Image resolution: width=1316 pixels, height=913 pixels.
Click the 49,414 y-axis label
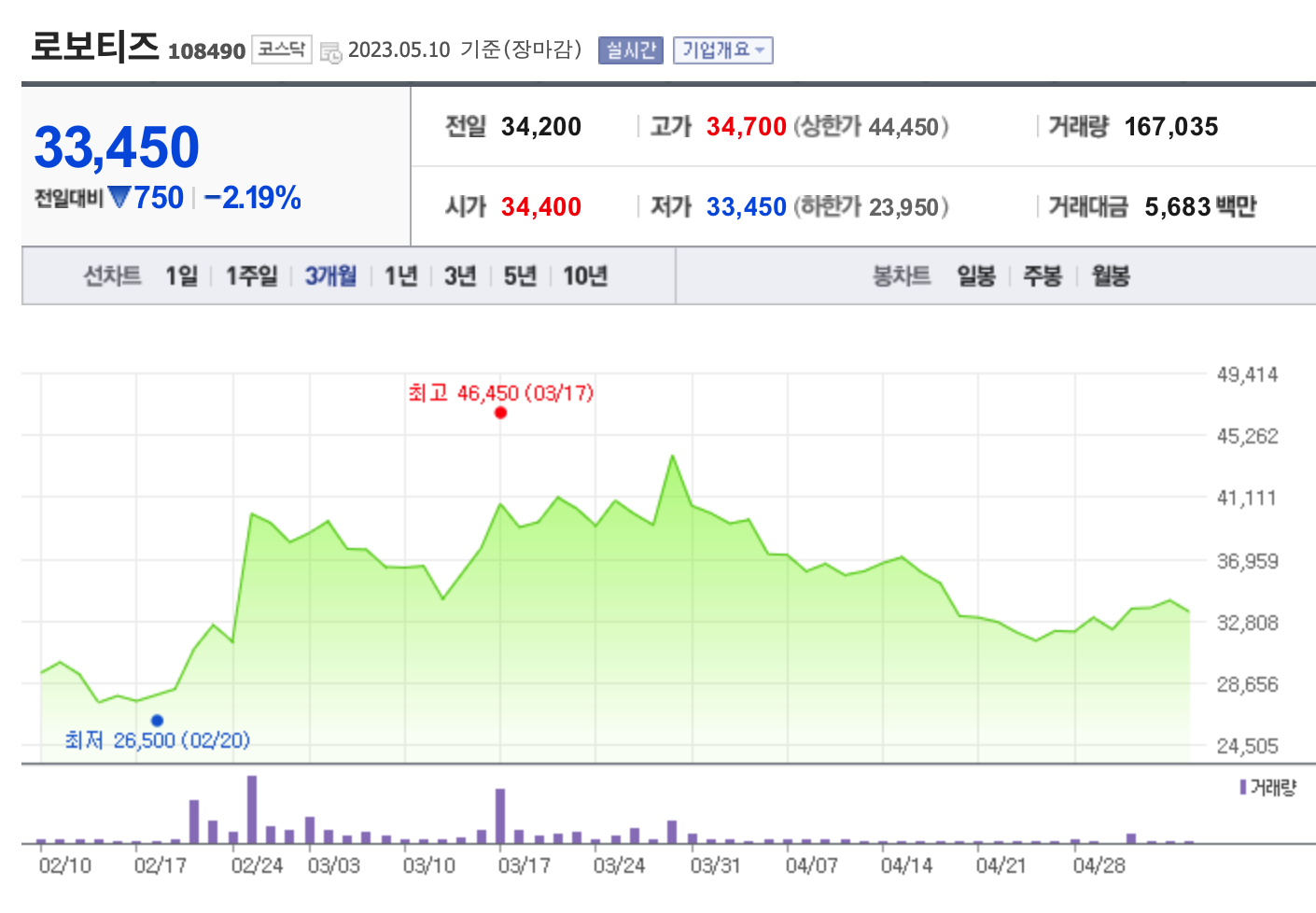(x=1247, y=375)
